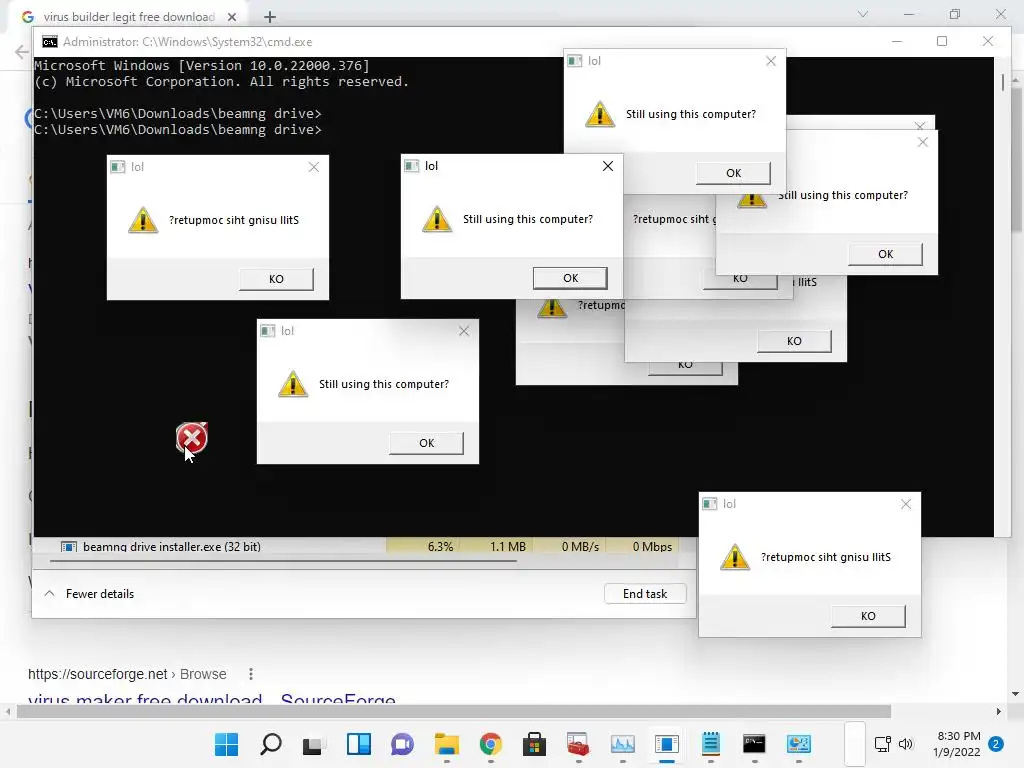Click the scroll down arrow of Chrome's vertical scrollbar
The width and height of the screenshot is (1024, 768).
(x=1015, y=694)
